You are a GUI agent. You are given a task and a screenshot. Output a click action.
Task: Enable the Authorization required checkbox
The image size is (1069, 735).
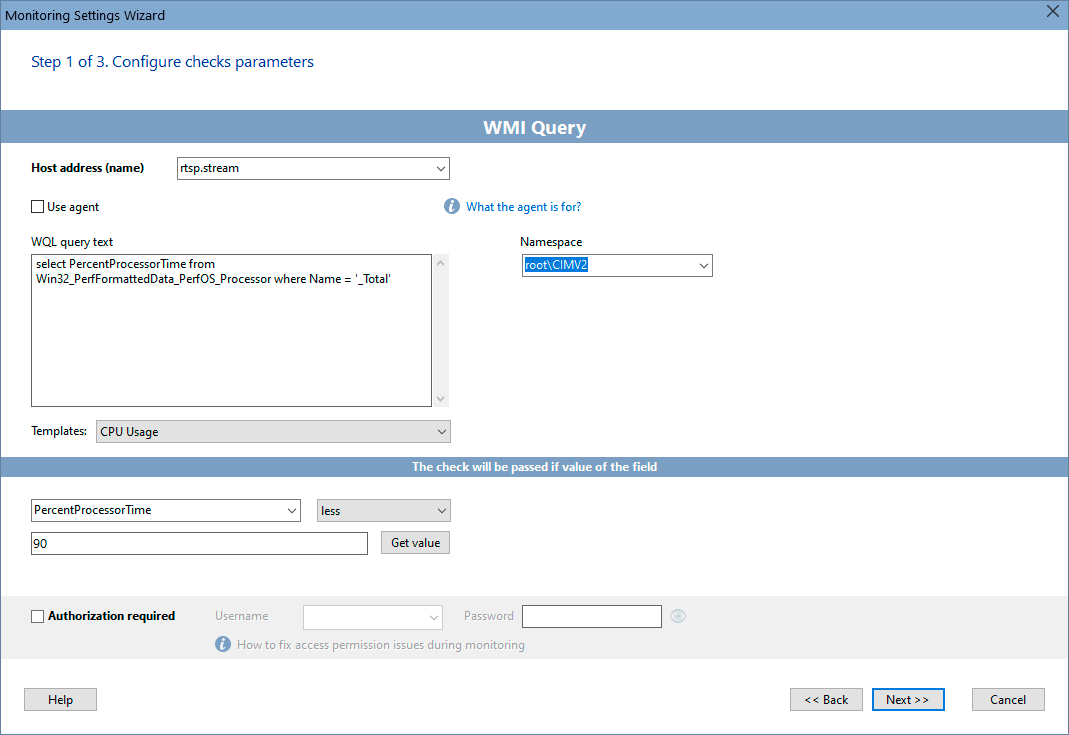click(37, 616)
